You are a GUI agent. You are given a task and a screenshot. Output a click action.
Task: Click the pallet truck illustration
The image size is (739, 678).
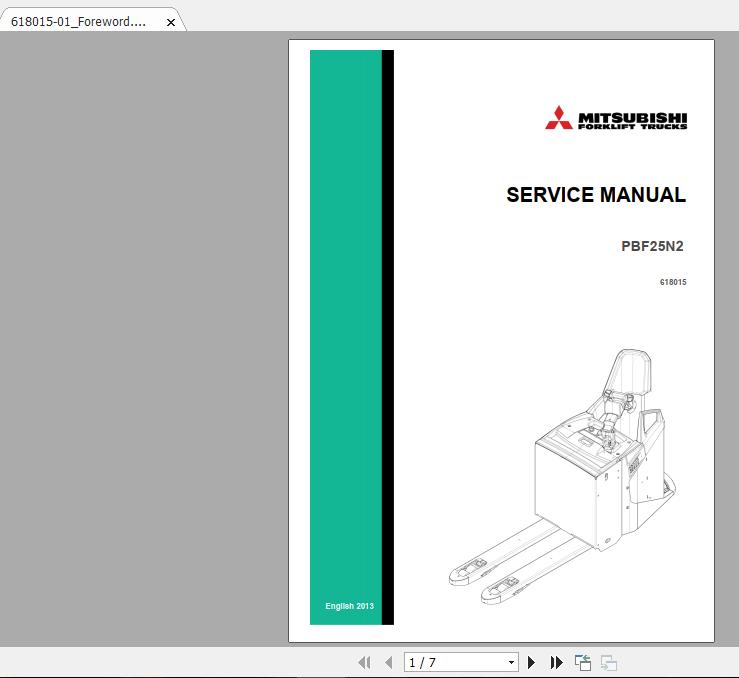point(563,476)
